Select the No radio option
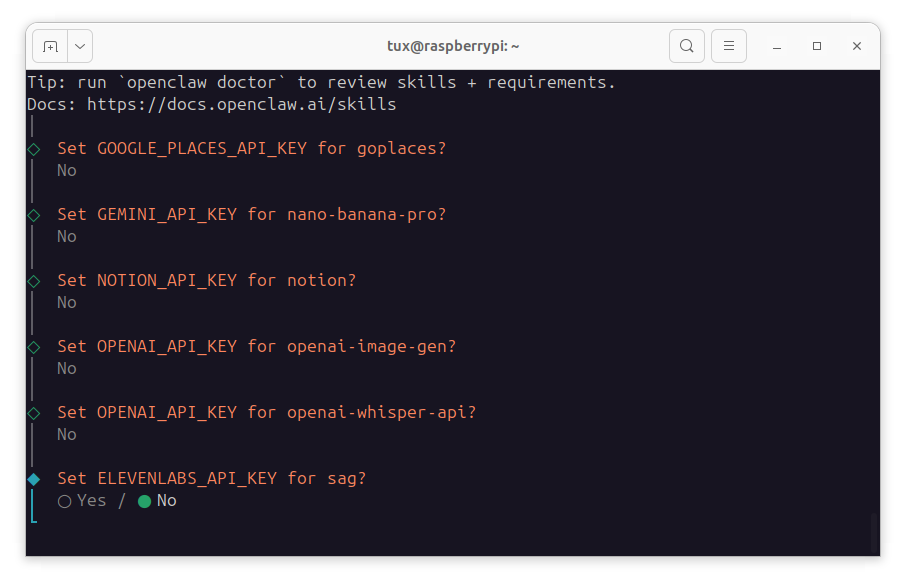The width and height of the screenshot is (906, 585). (145, 501)
